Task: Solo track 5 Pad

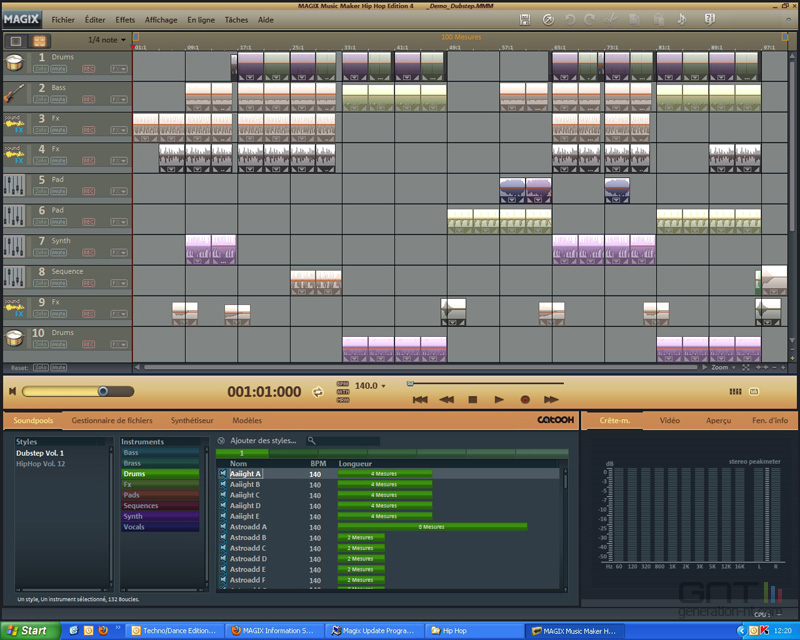Action: point(41,191)
